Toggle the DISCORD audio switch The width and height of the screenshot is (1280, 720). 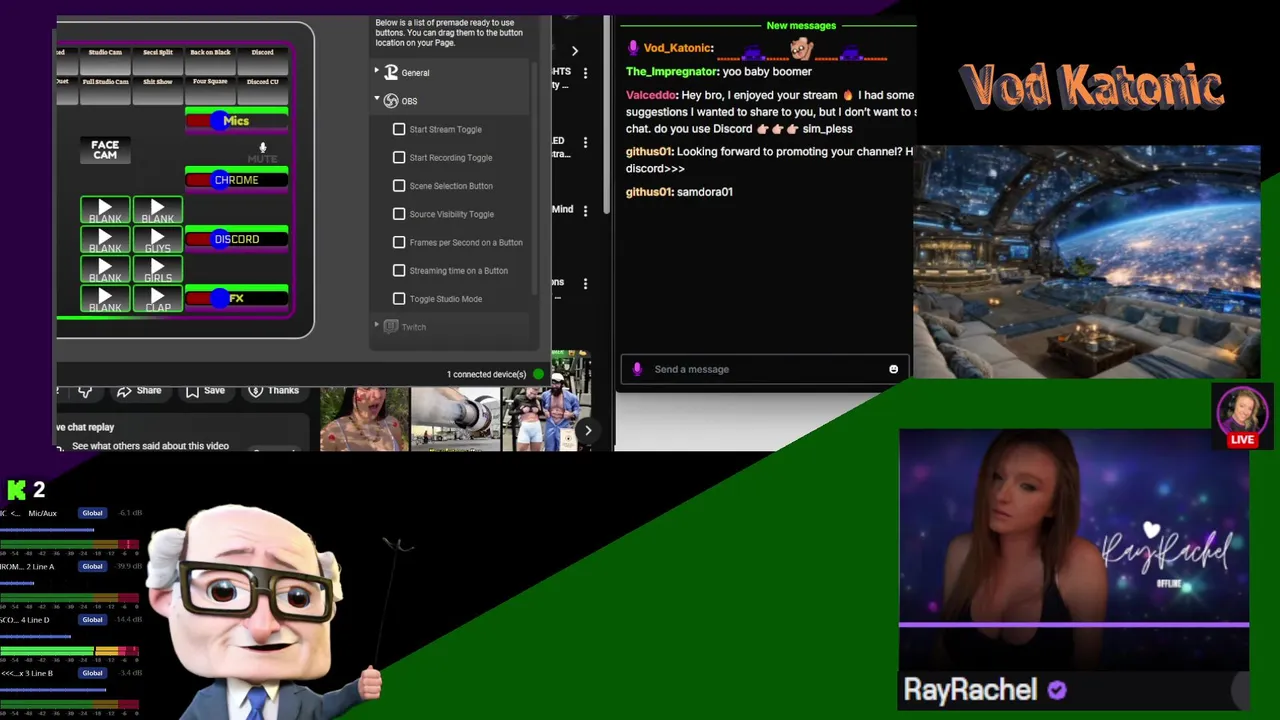pos(237,239)
